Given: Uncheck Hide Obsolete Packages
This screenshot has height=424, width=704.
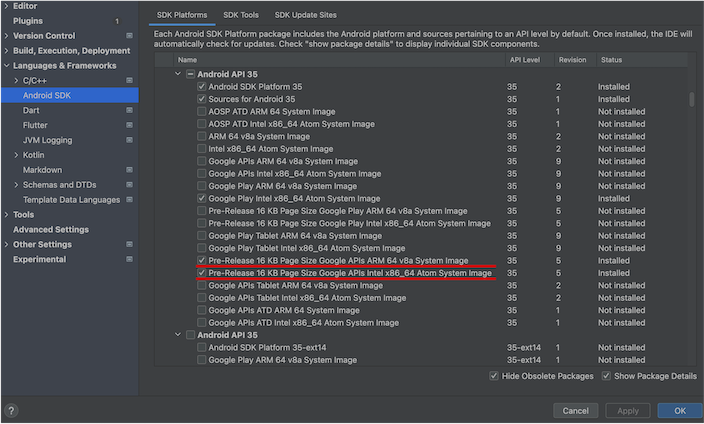Looking at the screenshot, I should 495,376.
